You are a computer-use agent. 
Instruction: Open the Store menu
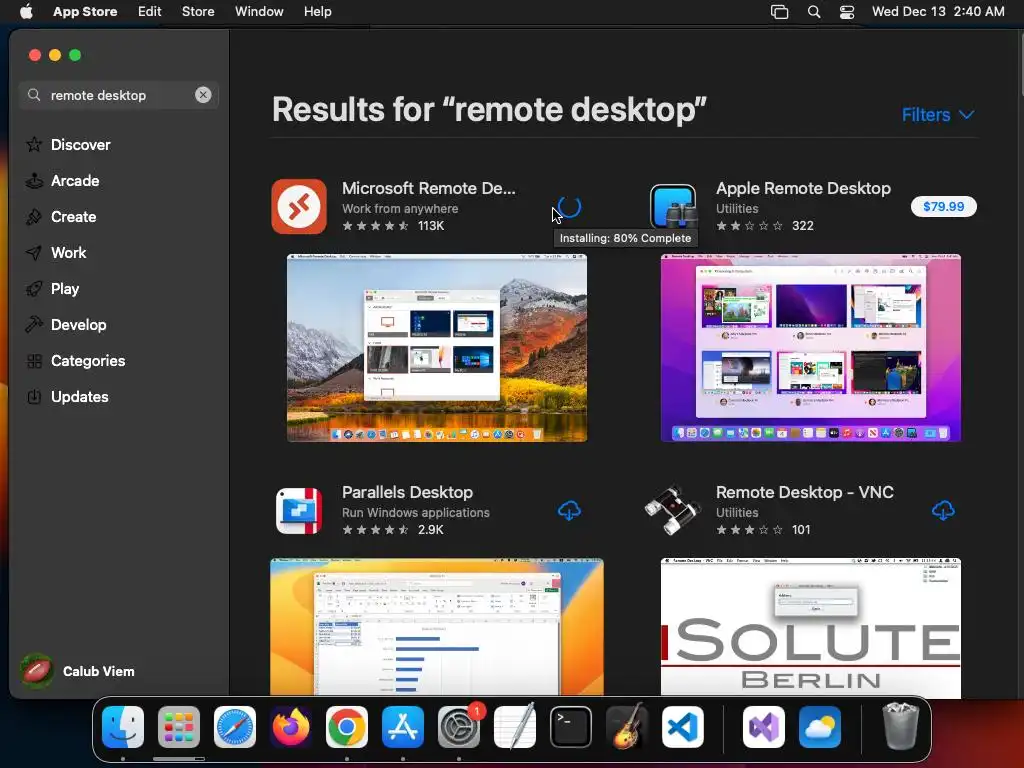pyautogui.click(x=198, y=12)
